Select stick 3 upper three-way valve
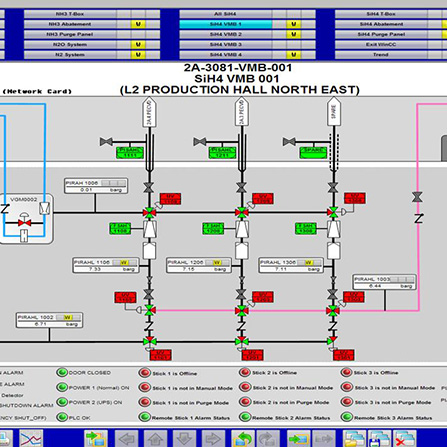This screenshot has width=447, height=447. tap(333, 212)
